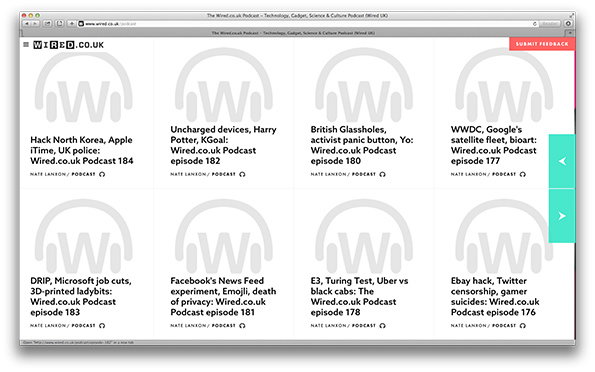595x372 pixels.
Task: Click the plus button left of the address bar
Action: (x=71, y=24)
